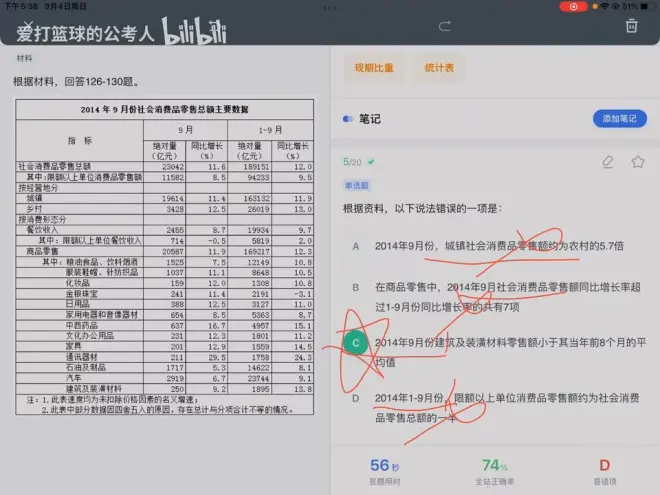
Task: Choose the green circled option C
Action: (356, 342)
